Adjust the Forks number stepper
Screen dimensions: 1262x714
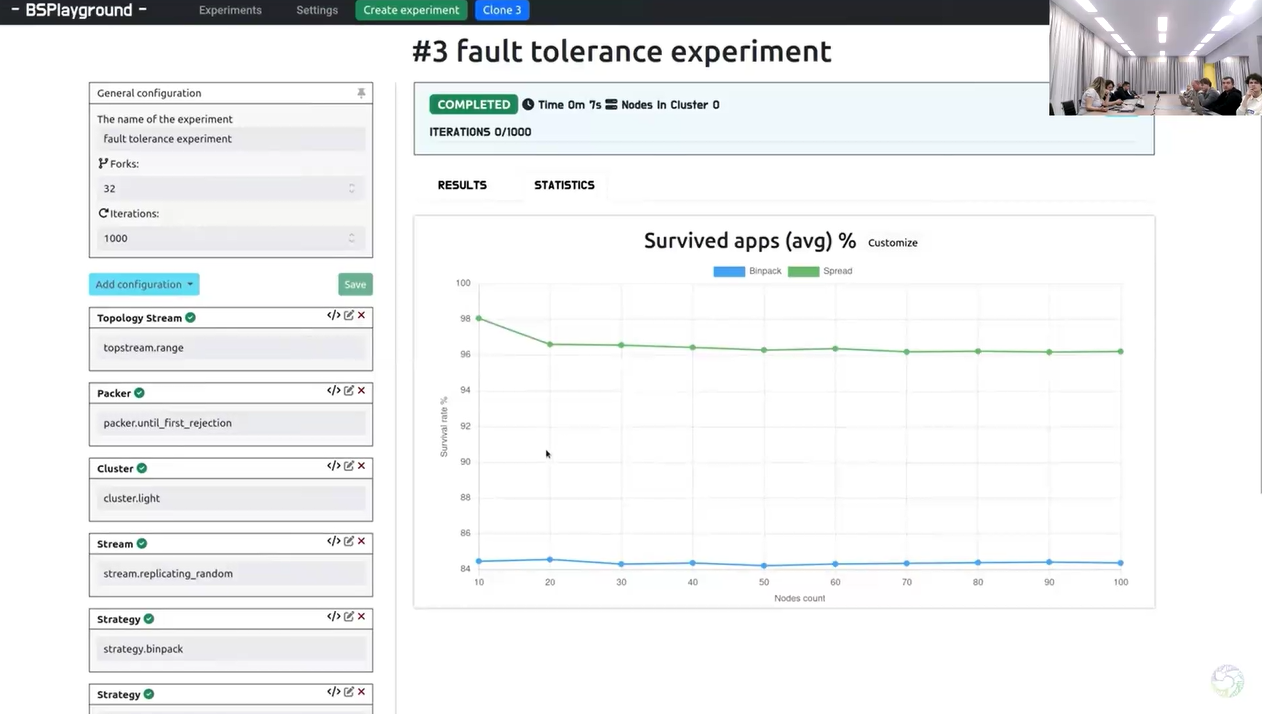tap(351, 189)
